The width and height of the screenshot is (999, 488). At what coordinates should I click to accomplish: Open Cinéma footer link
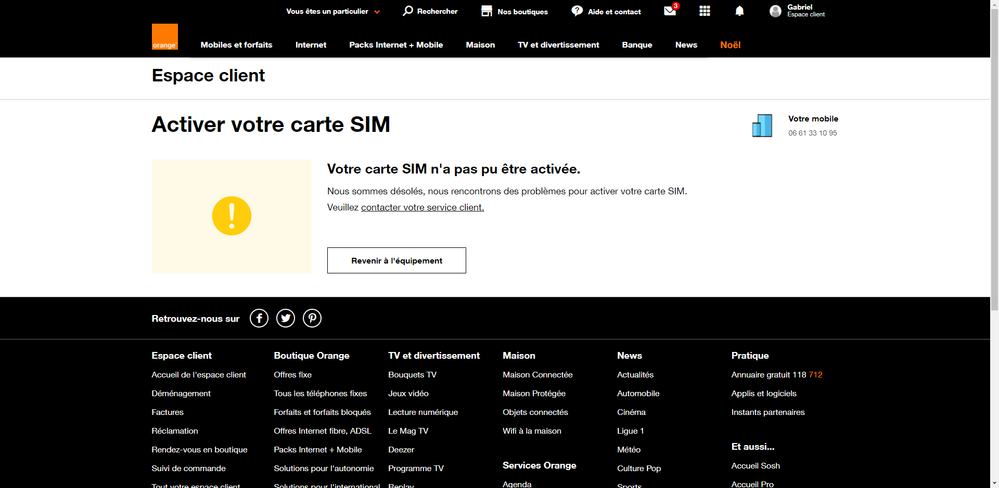pos(631,412)
